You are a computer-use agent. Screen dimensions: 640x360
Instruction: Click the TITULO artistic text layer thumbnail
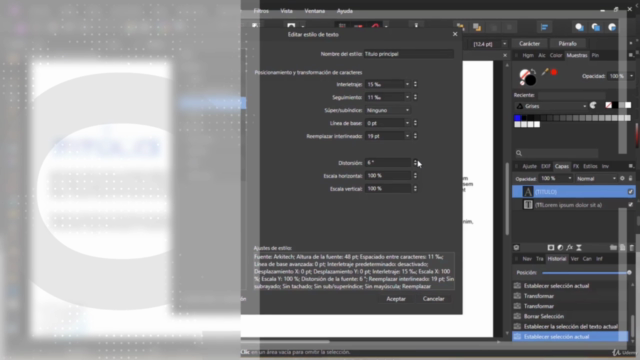[x=528, y=191]
